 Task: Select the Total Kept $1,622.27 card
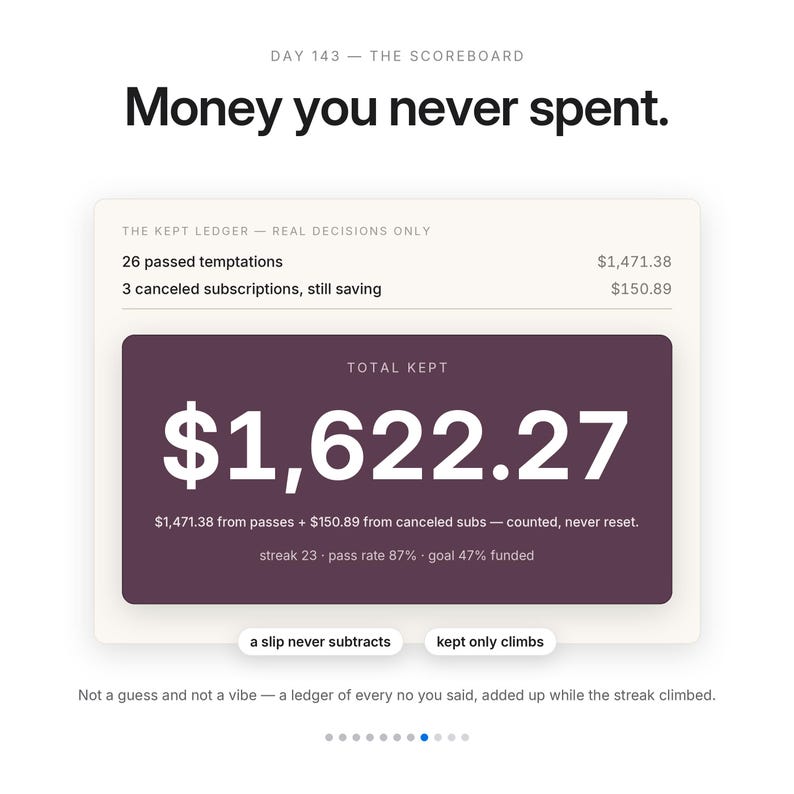click(x=397, y=469)
